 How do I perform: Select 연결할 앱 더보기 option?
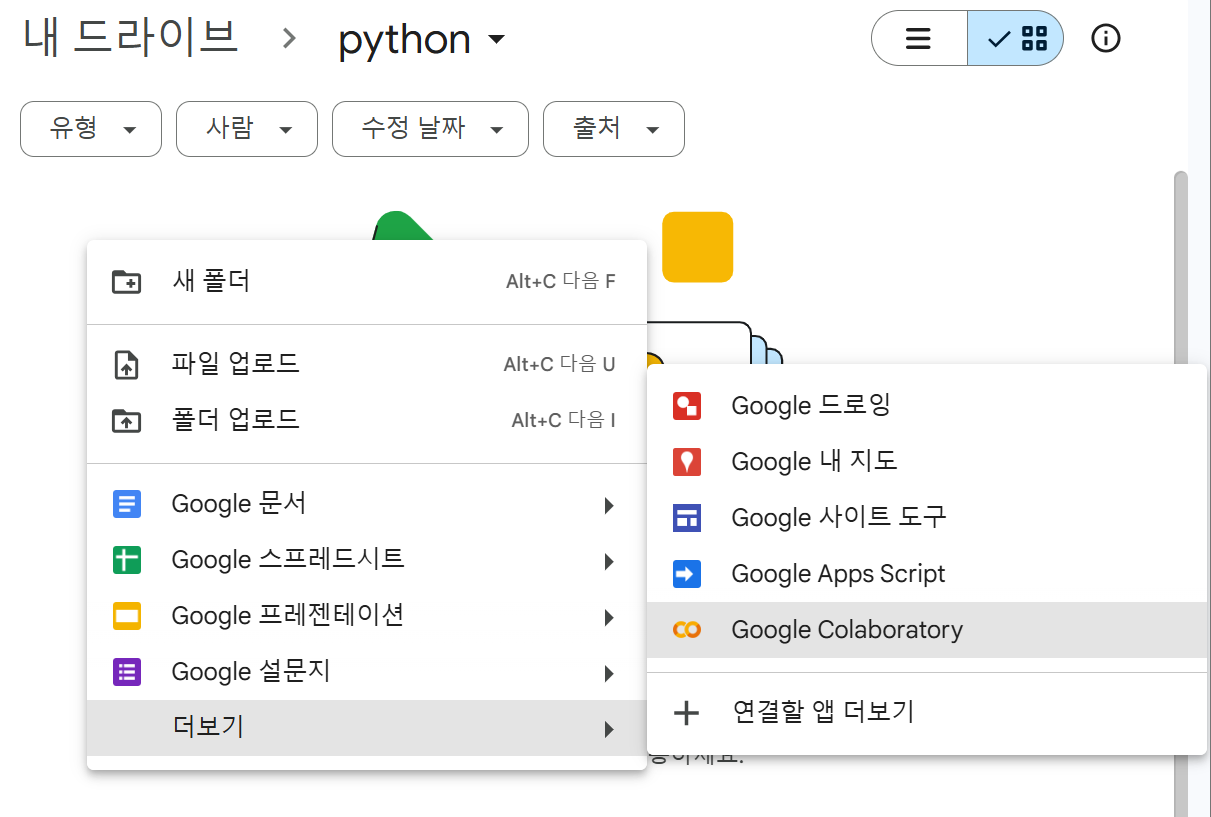click(x=927, y=712)
